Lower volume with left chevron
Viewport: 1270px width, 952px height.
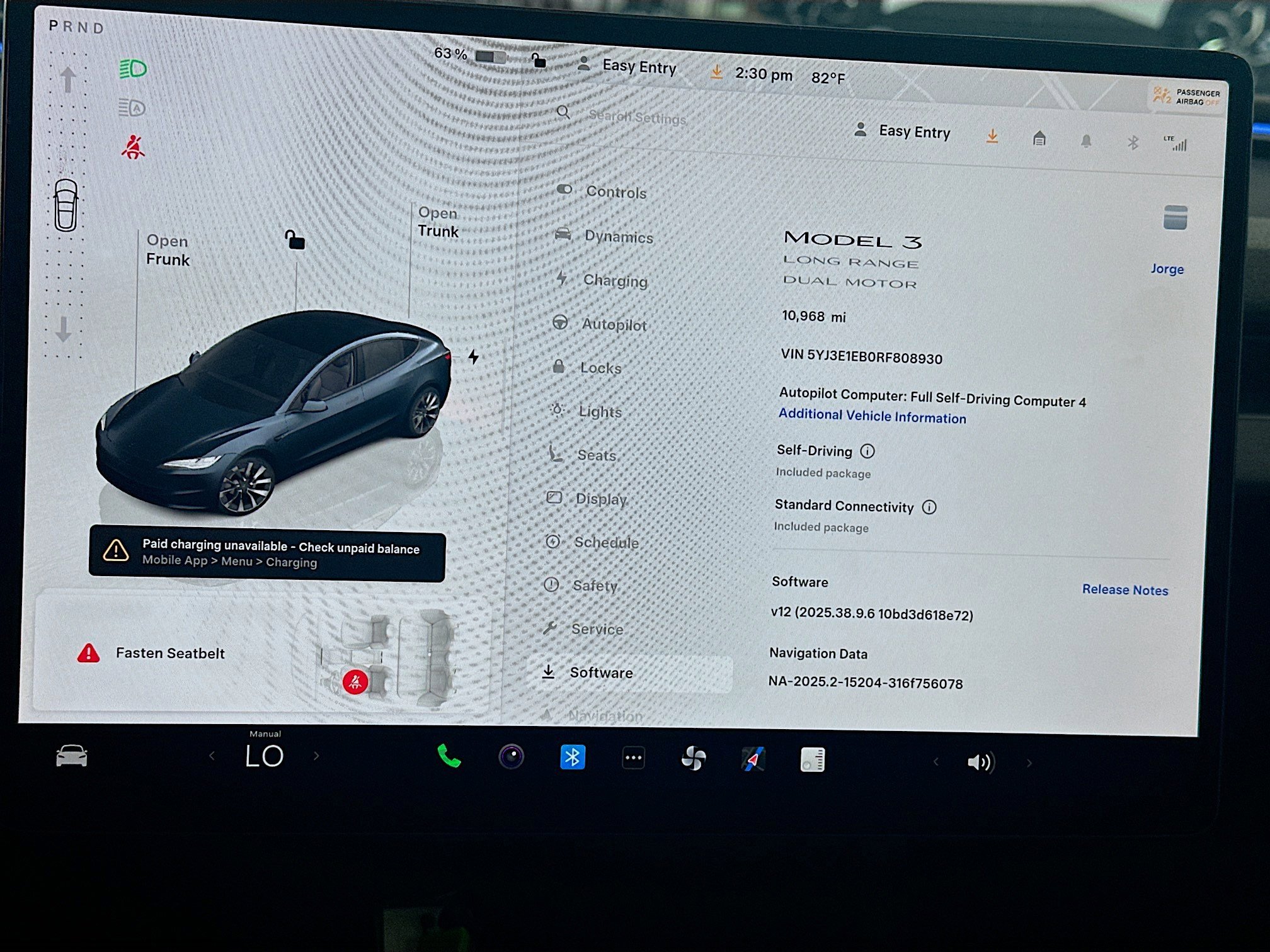tap(935, 762)
